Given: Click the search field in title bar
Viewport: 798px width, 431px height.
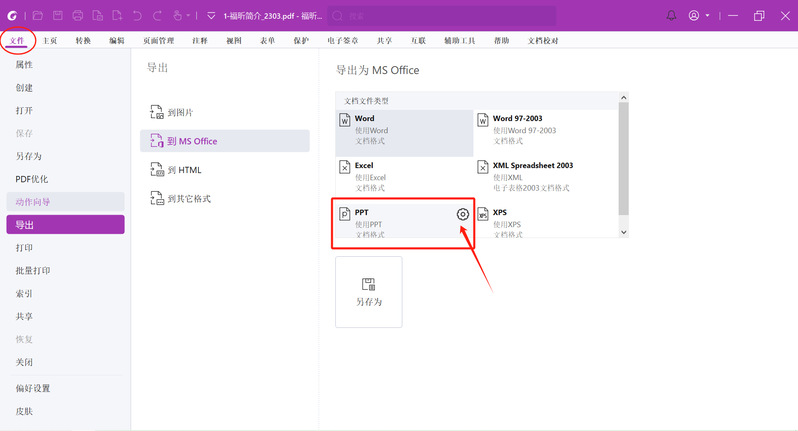Looking at the screenshot, I should (x=442, y=16).
